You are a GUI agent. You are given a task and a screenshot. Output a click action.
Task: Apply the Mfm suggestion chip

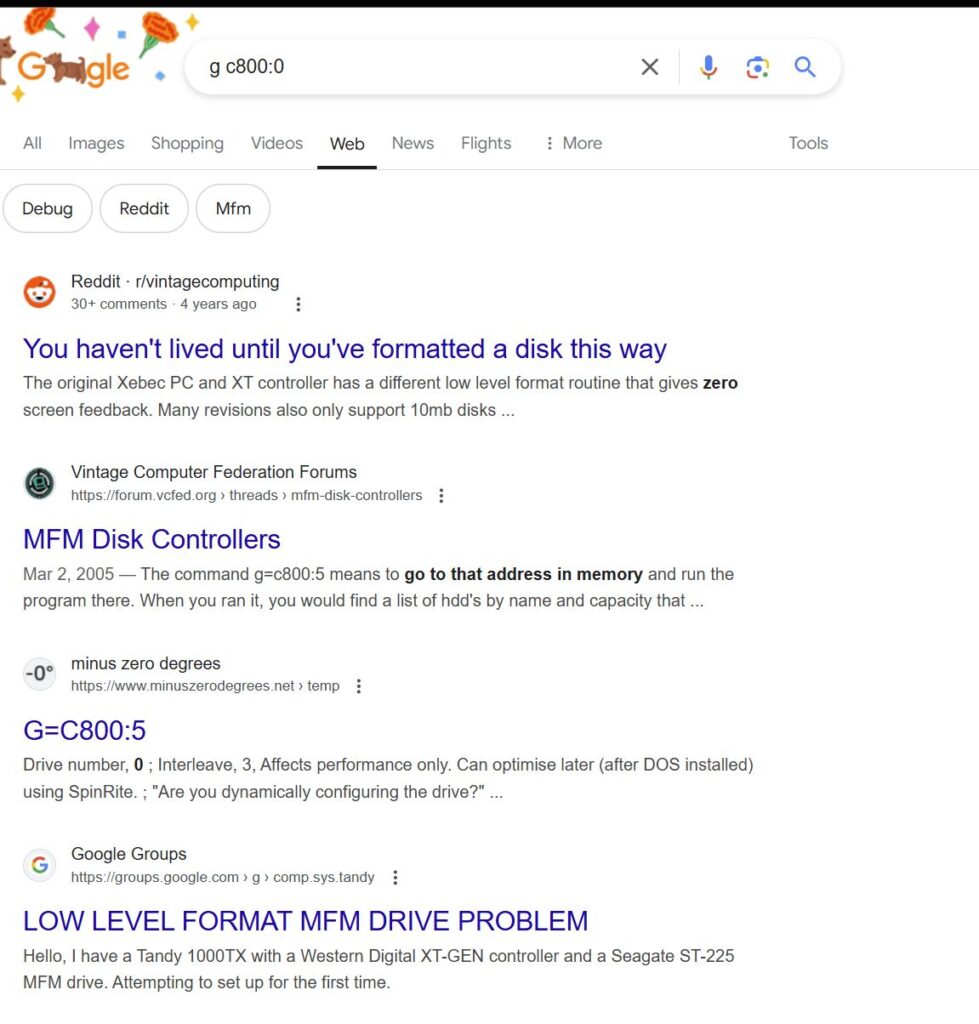pyautogui.click(x=233, y=208)
